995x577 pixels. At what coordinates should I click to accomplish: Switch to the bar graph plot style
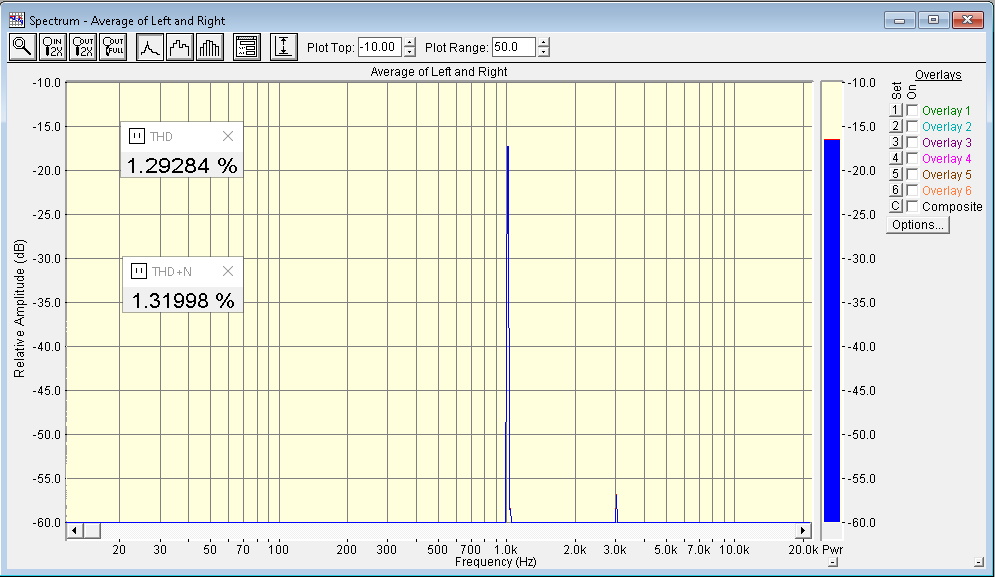[x=209, y=47]
